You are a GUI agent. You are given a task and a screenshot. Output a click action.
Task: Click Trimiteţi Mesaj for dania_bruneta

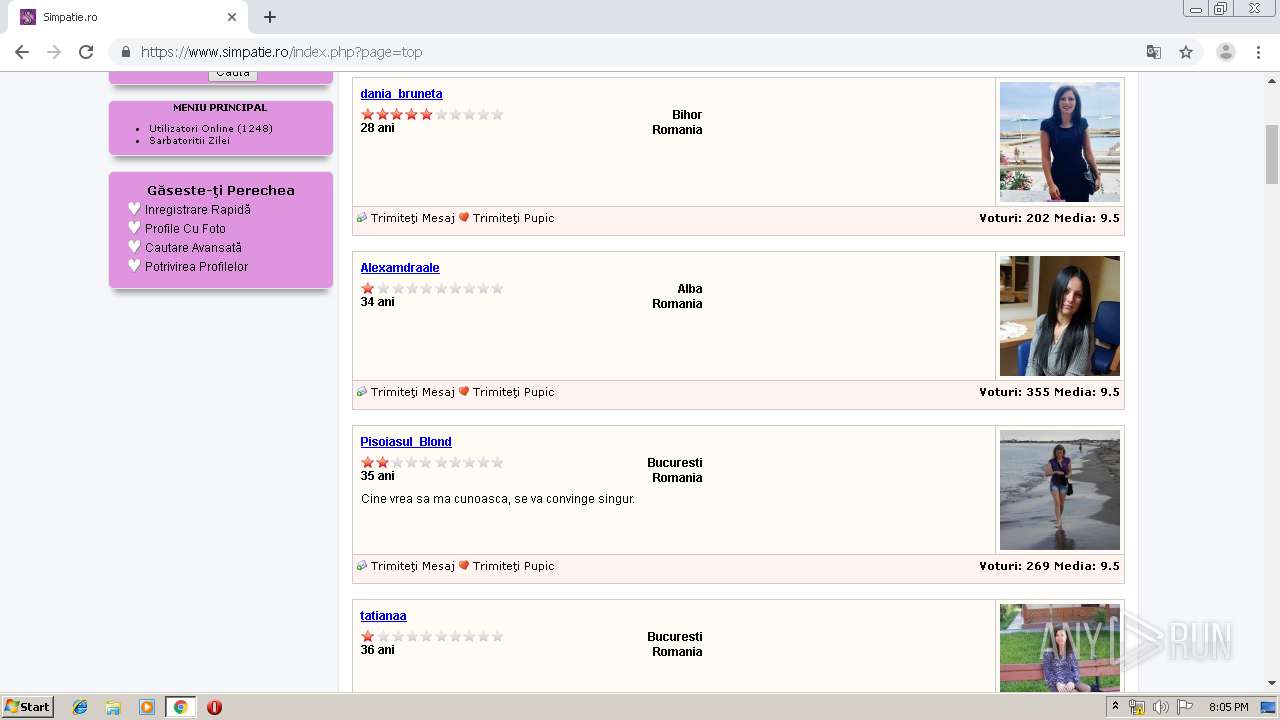[x=412, y=218]
